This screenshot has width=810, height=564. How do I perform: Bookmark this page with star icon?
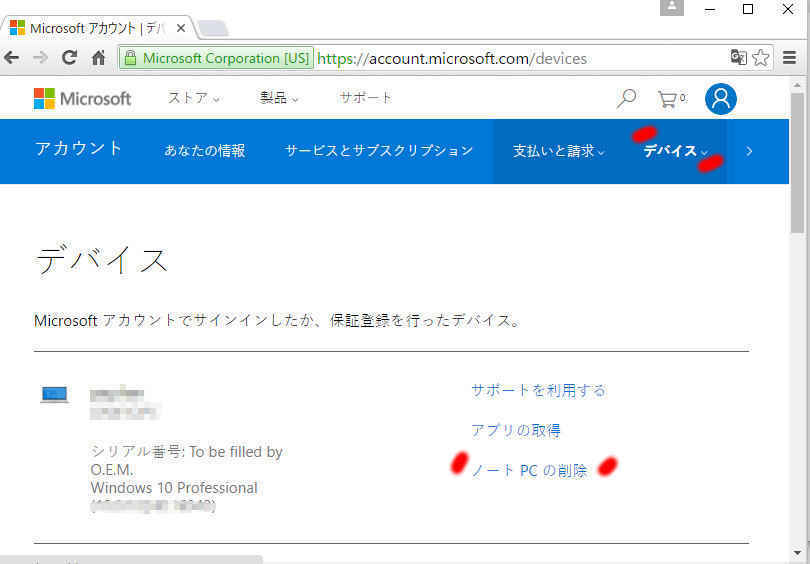760,57
